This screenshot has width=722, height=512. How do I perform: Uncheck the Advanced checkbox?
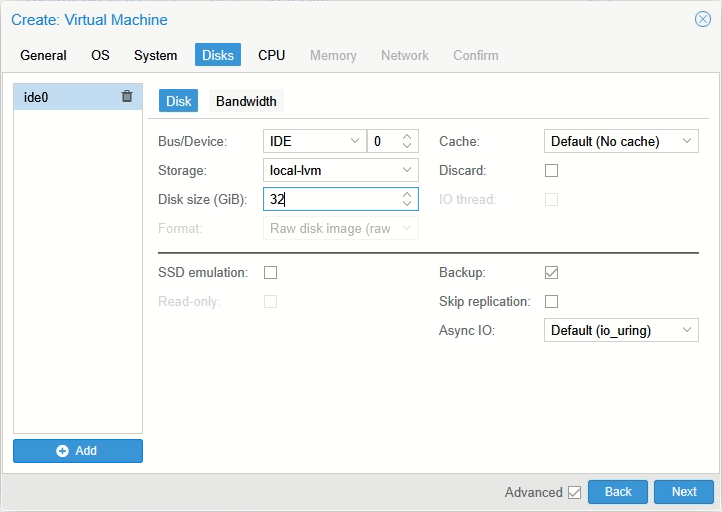click(x=574, y=492)
